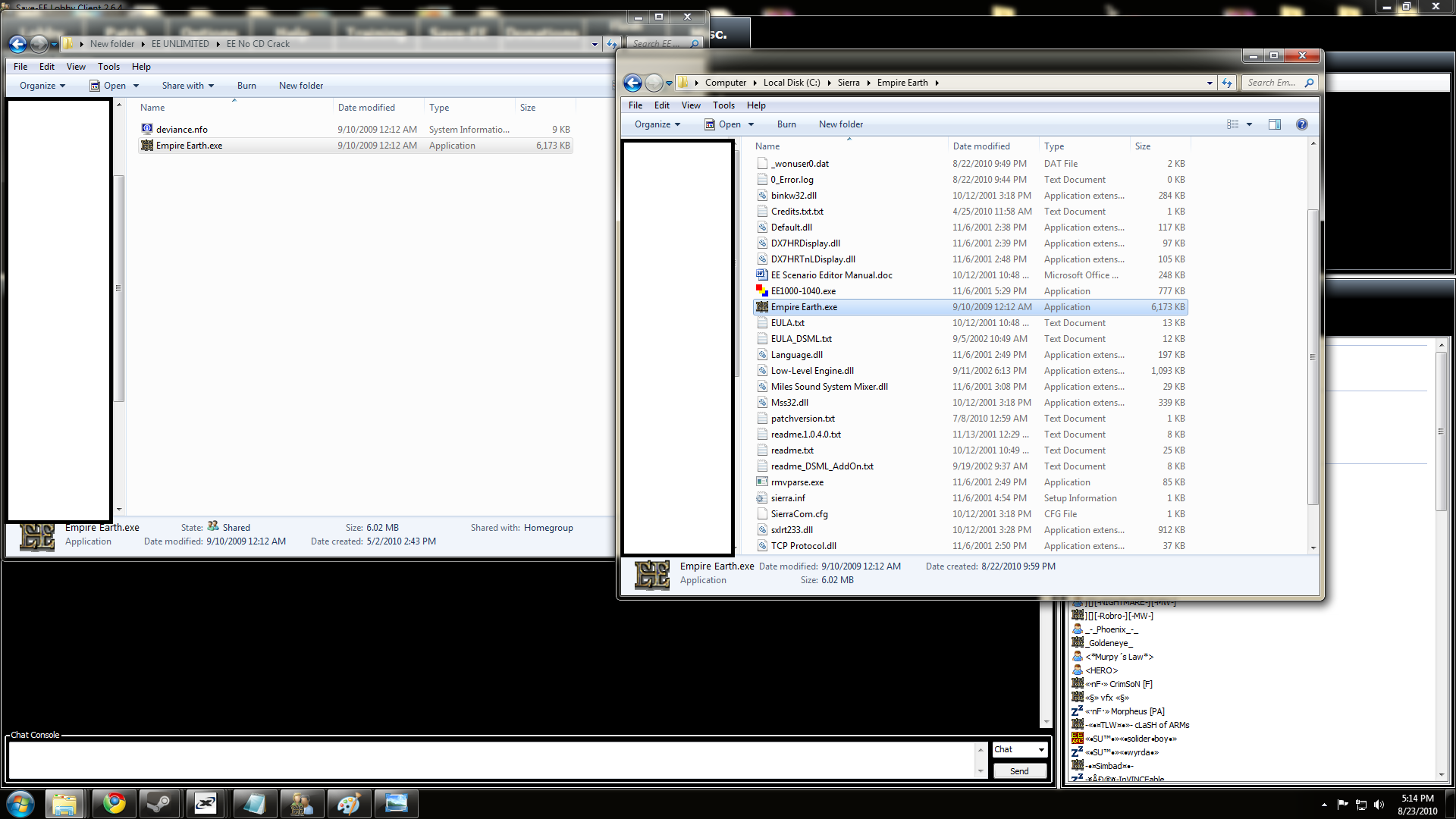Open the Chat channel combo box
1456x819 pixels.
pyautogui.click(x=1020, y=749)
